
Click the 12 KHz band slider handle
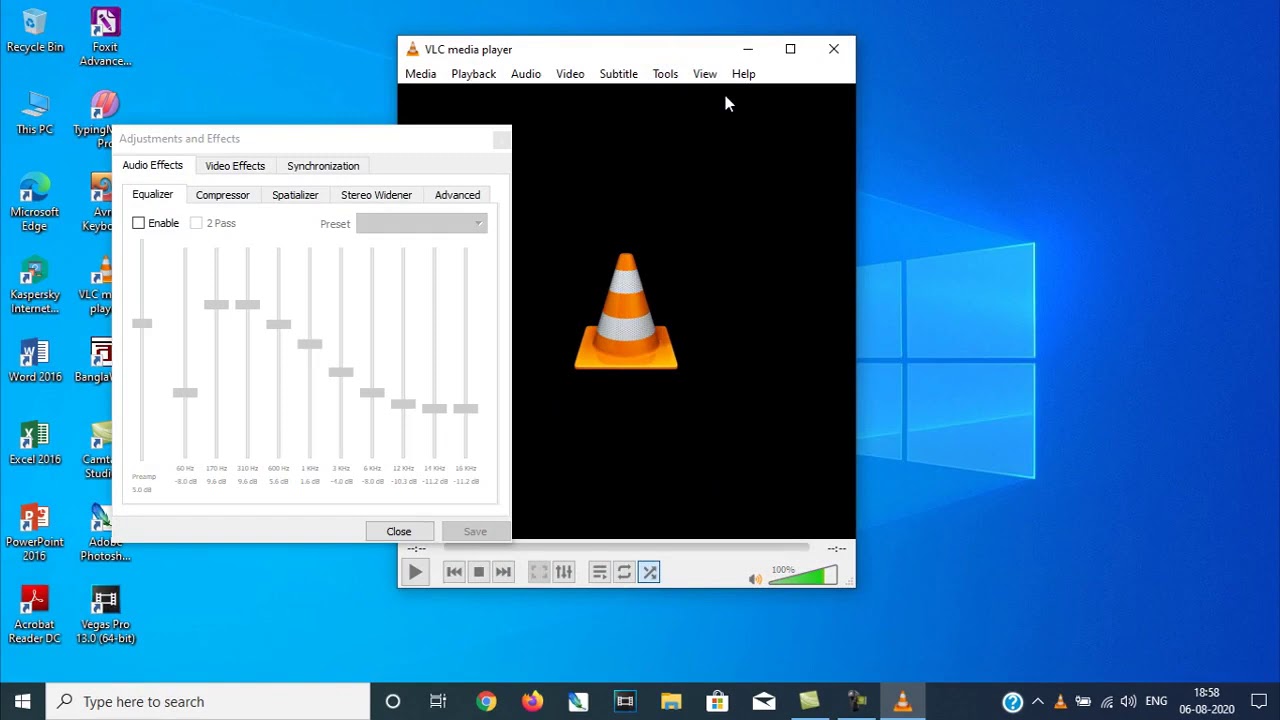pos(403,404)
